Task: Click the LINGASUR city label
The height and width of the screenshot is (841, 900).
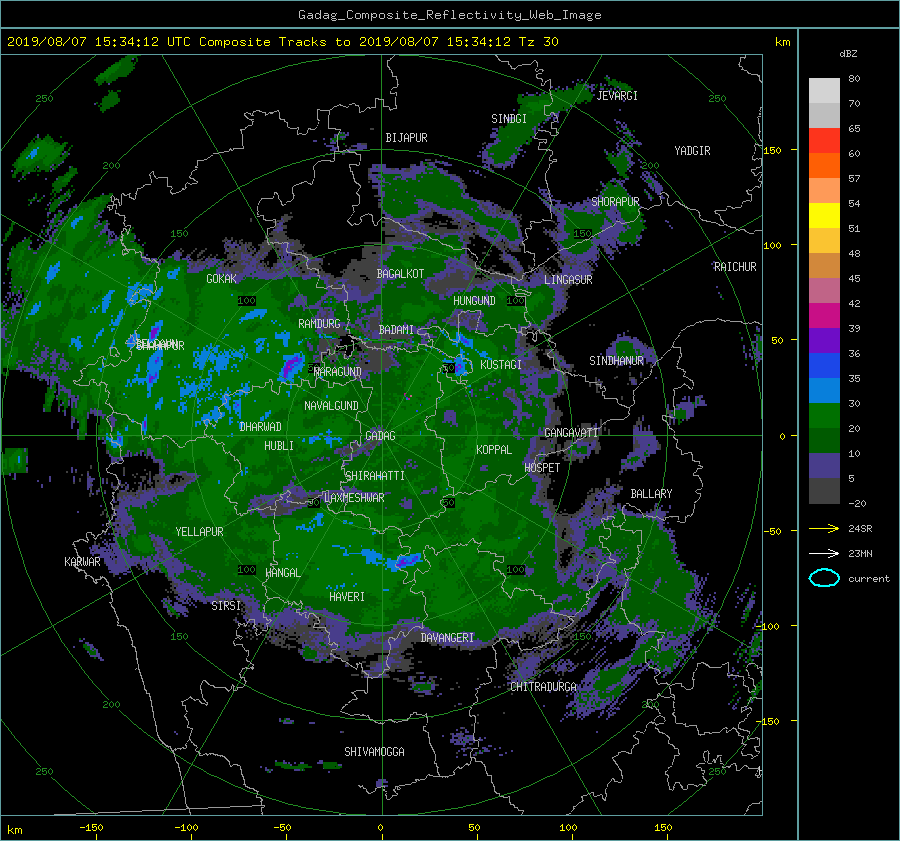Action: pyautogui.click(x=568, y=280)
